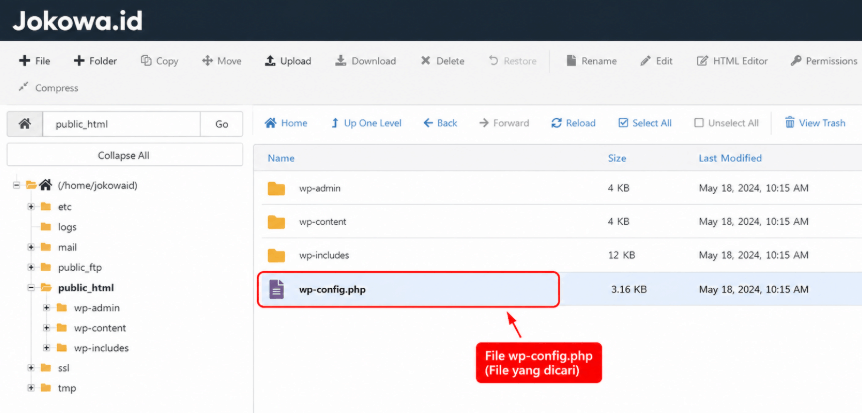Image resolution: width=862 pixels, height=413 pixels.
Task: Click the Rename toolbar button
Action: coord(592,61)
